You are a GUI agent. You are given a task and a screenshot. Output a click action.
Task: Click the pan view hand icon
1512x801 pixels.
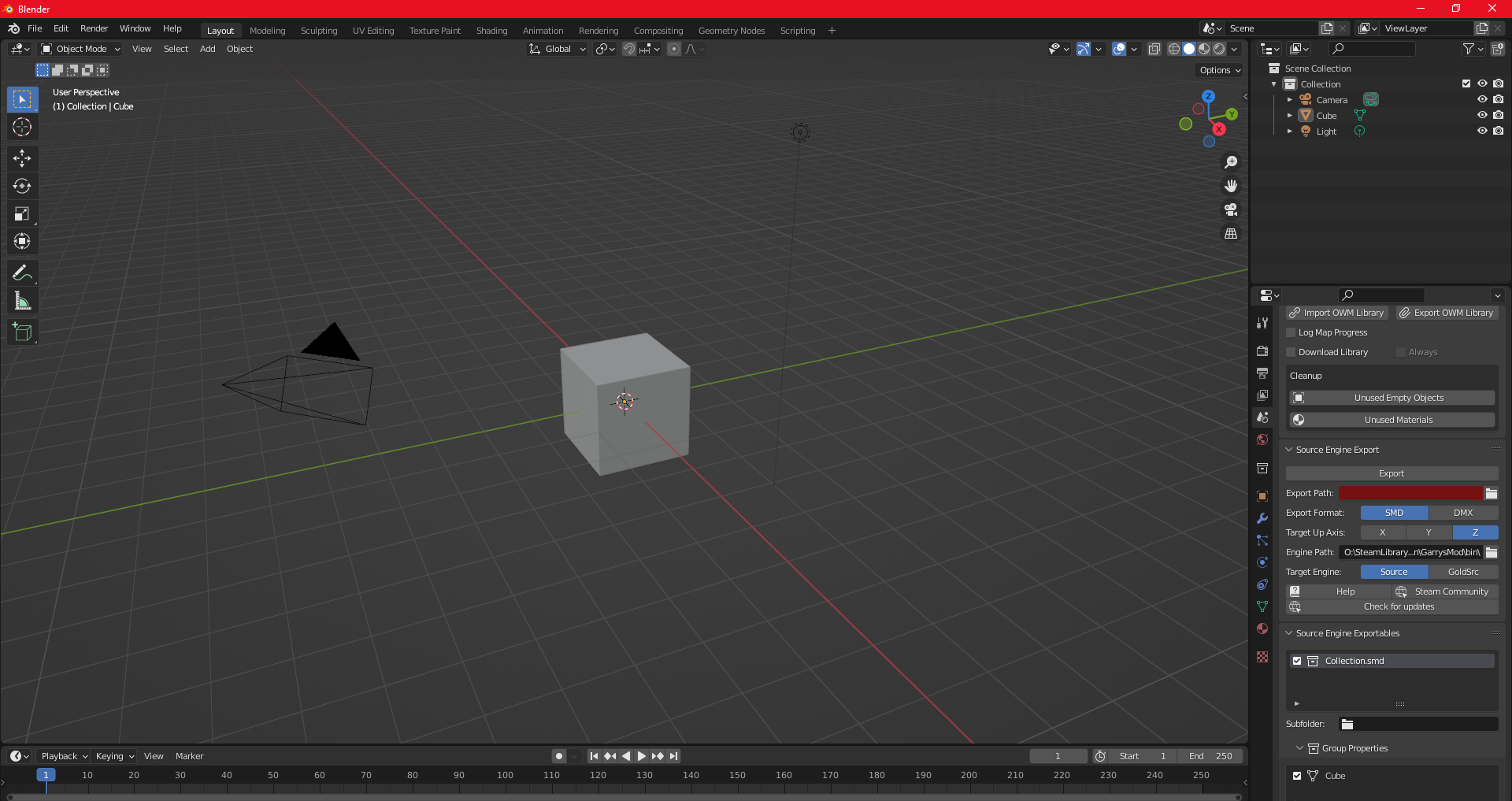pos(1231,186)
